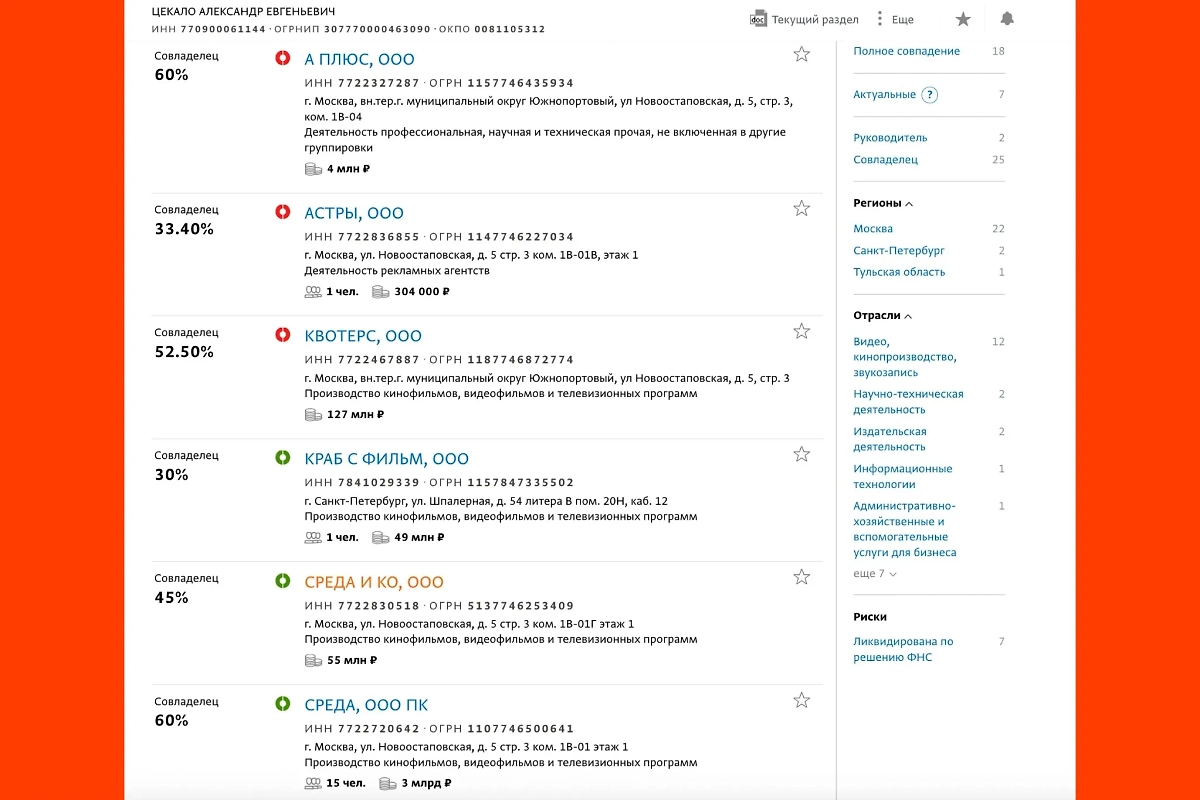Open the notifications bell icon

click(1006, 18)
